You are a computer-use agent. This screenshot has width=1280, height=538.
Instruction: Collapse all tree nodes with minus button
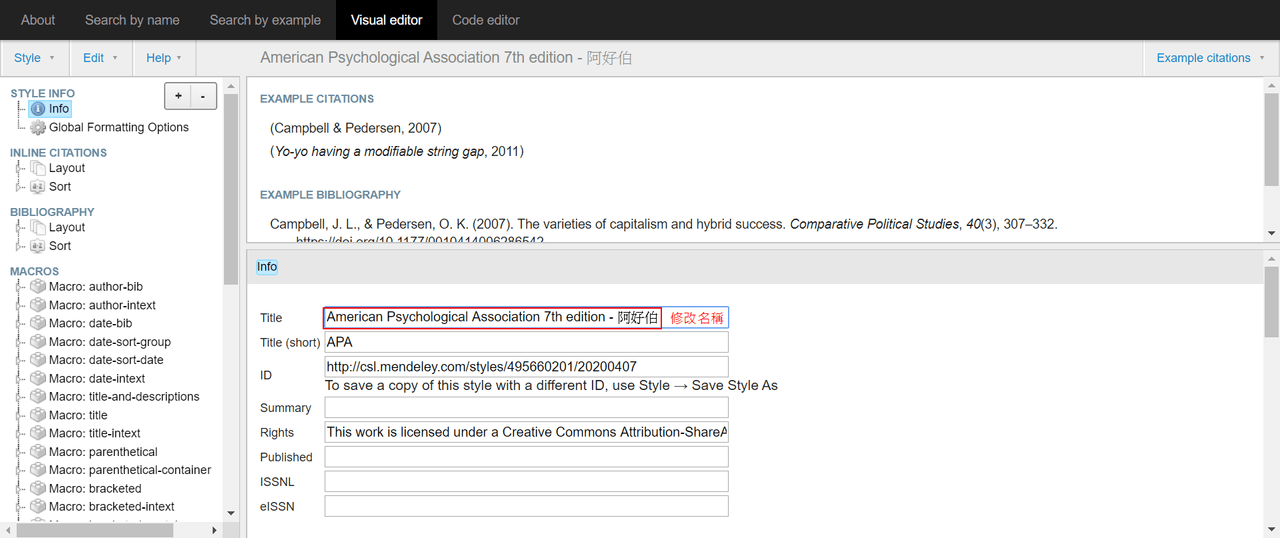203,96
